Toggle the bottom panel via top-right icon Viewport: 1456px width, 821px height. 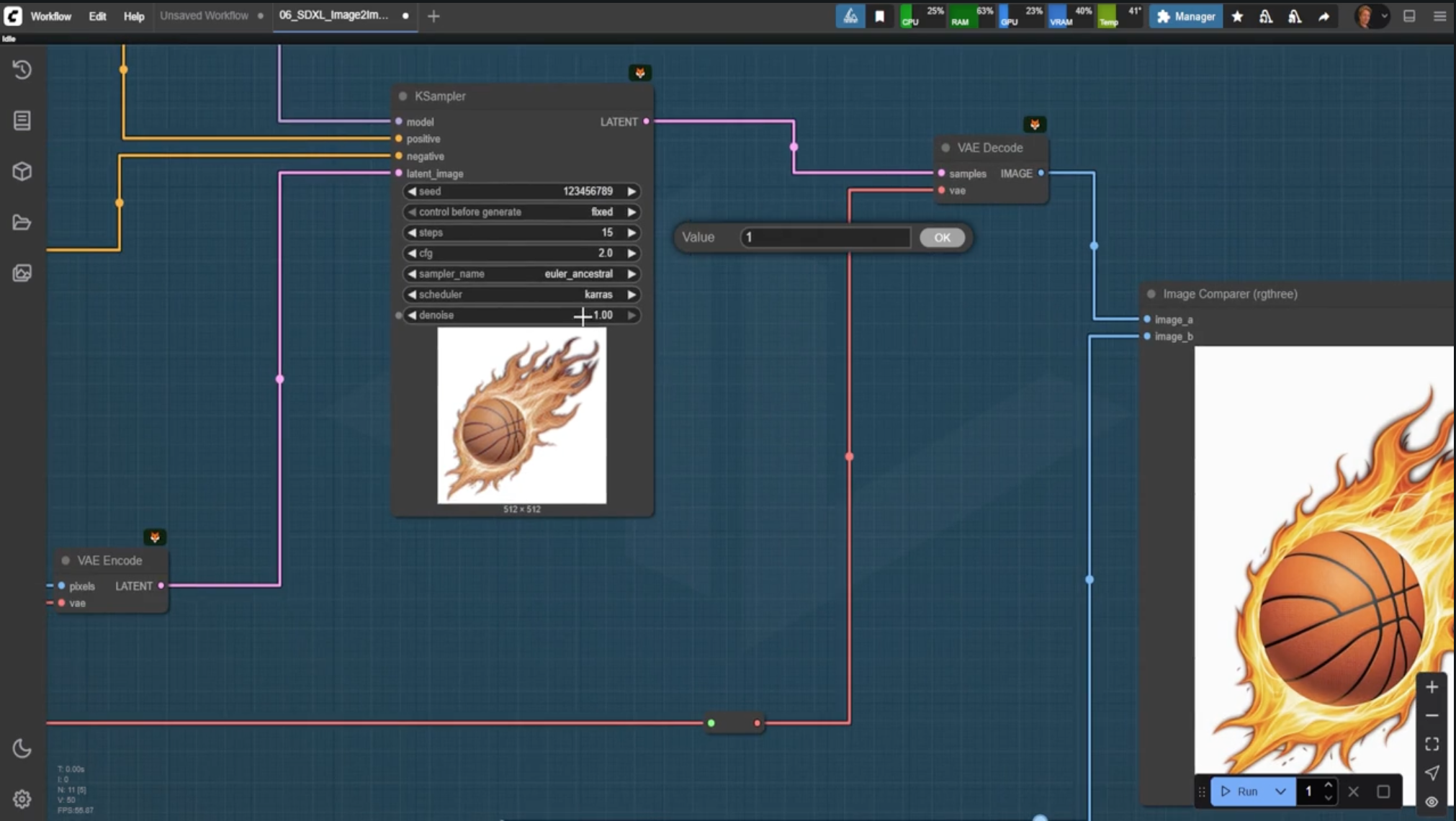coord(1410,16)
